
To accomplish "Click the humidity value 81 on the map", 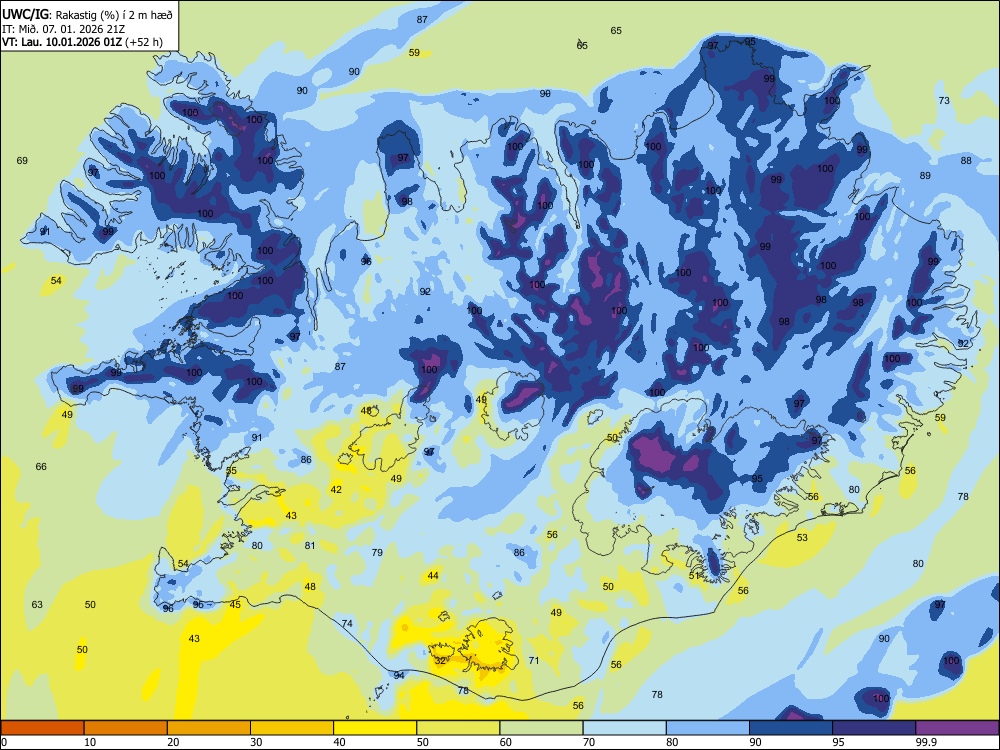I will pyautogui.click(x=310, y=545).
